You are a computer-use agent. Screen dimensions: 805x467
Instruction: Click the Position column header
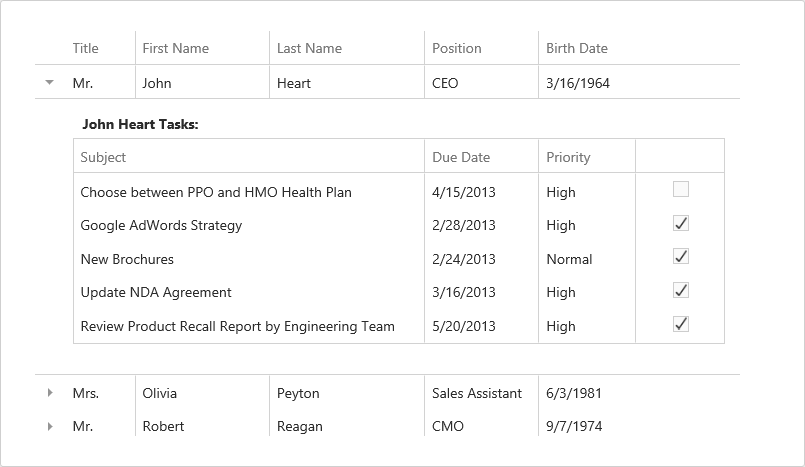click(456, 48)
